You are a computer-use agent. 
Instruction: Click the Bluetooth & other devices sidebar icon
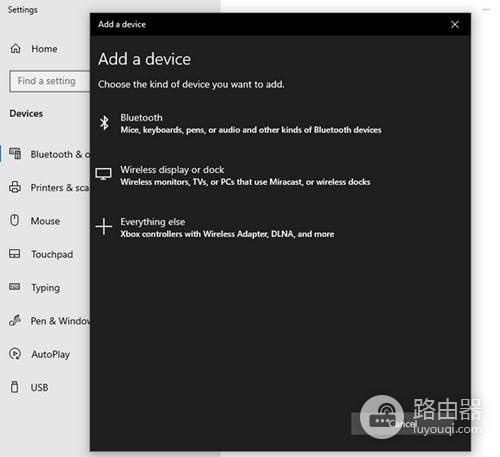15,154
